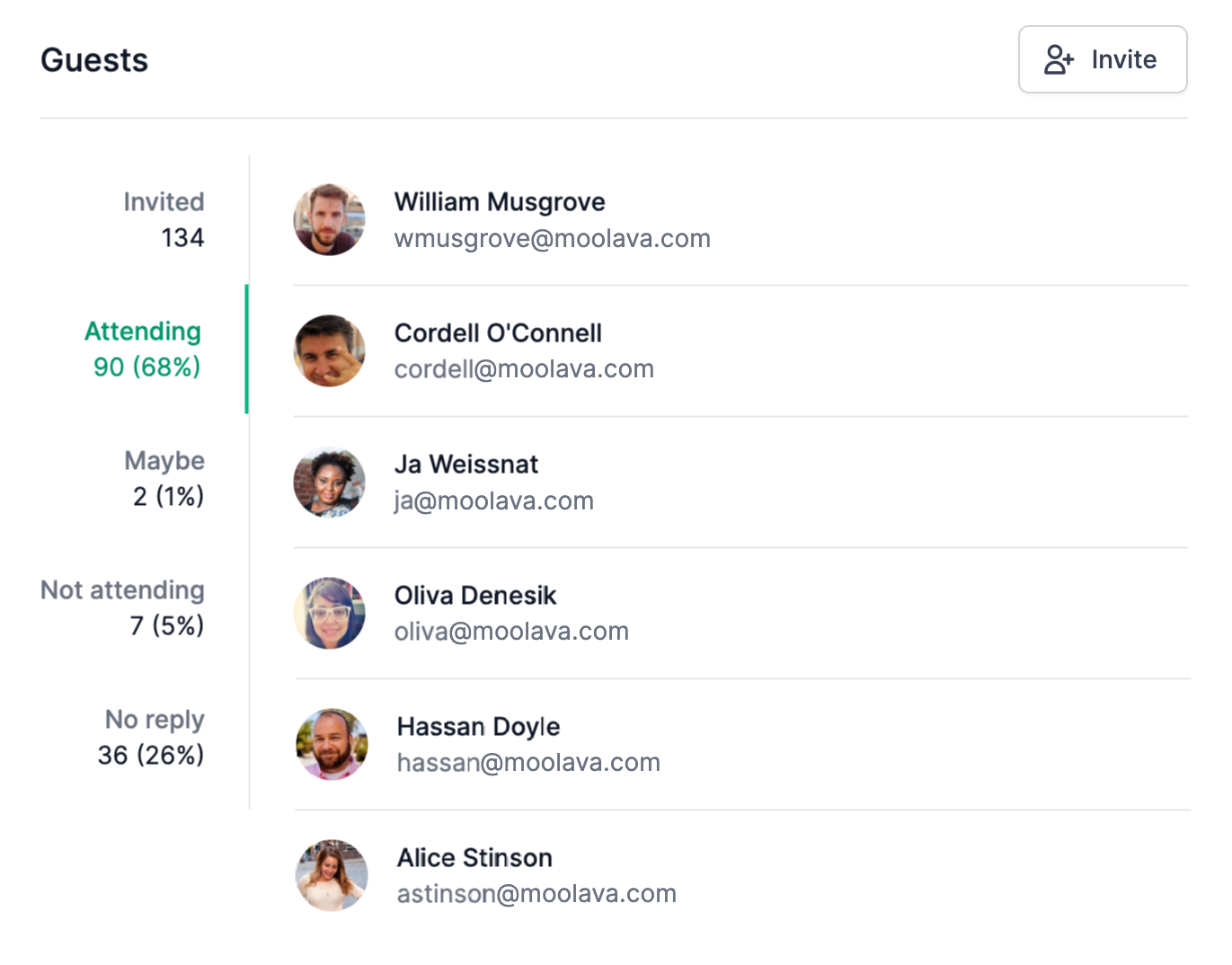
Task: Open Oliva Denesik's avatar
Action: coord(330,614)
